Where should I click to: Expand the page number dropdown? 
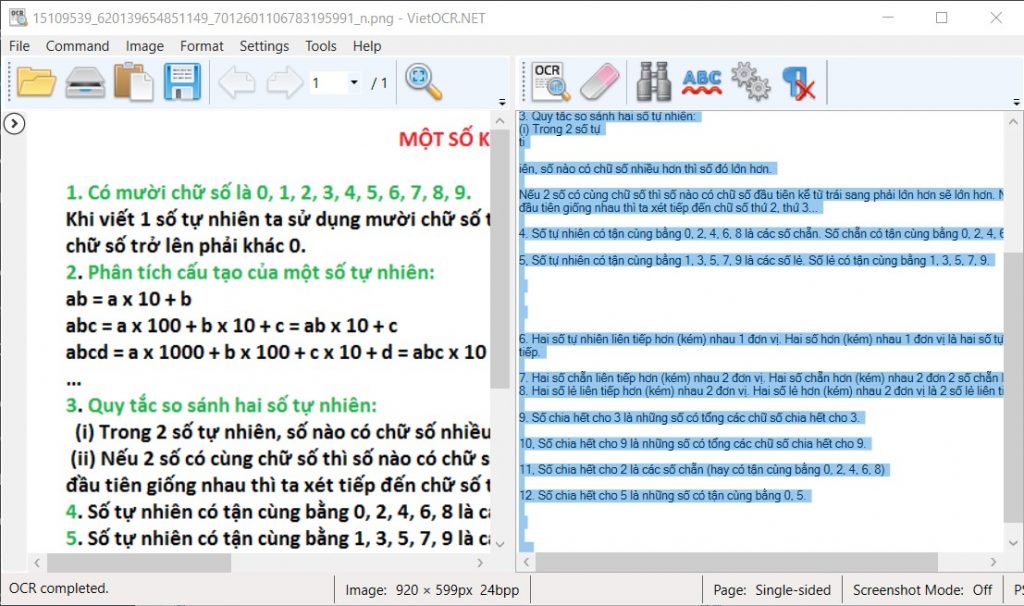353,82
